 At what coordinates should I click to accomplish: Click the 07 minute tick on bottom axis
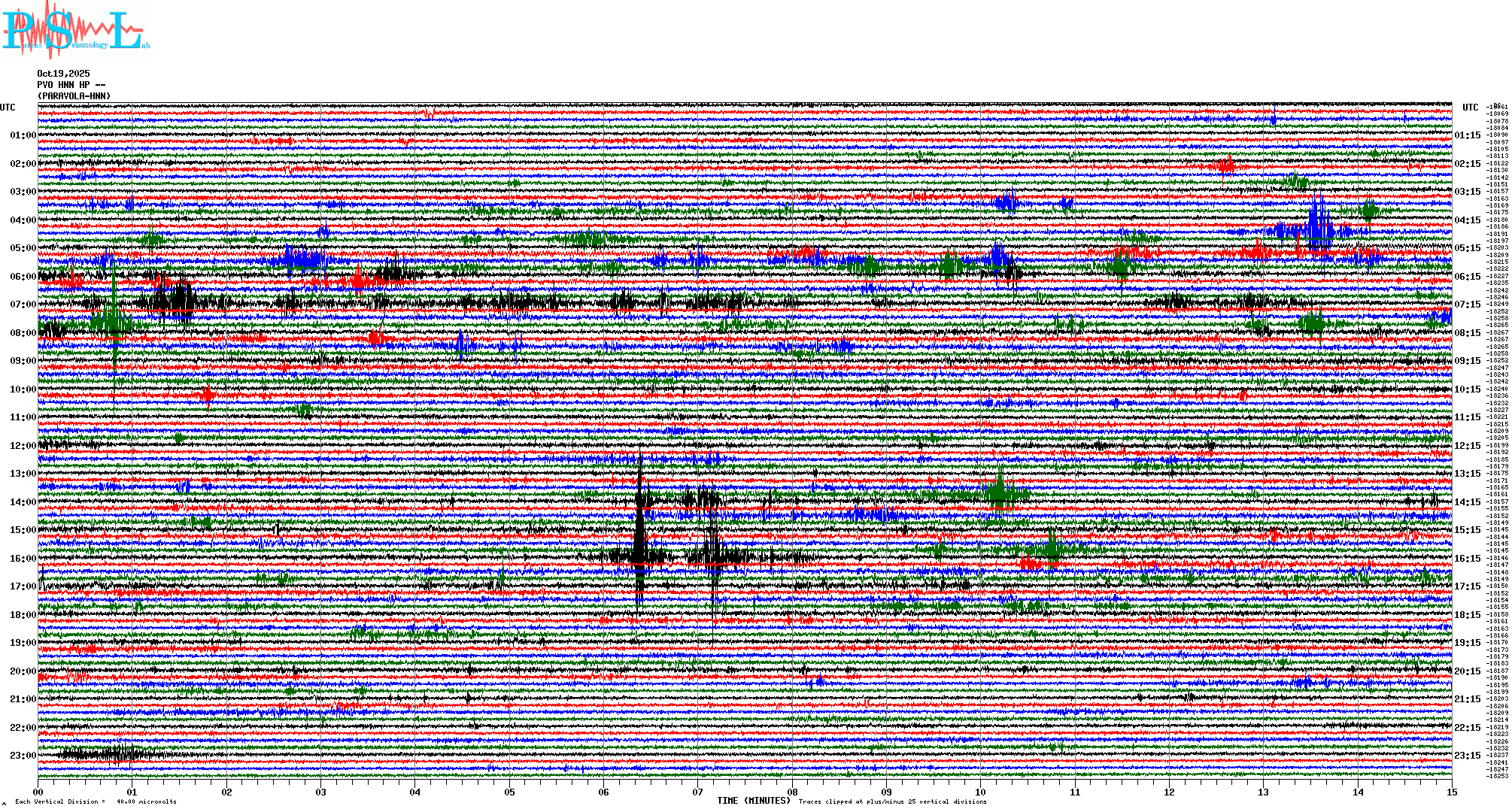(698, 792)
